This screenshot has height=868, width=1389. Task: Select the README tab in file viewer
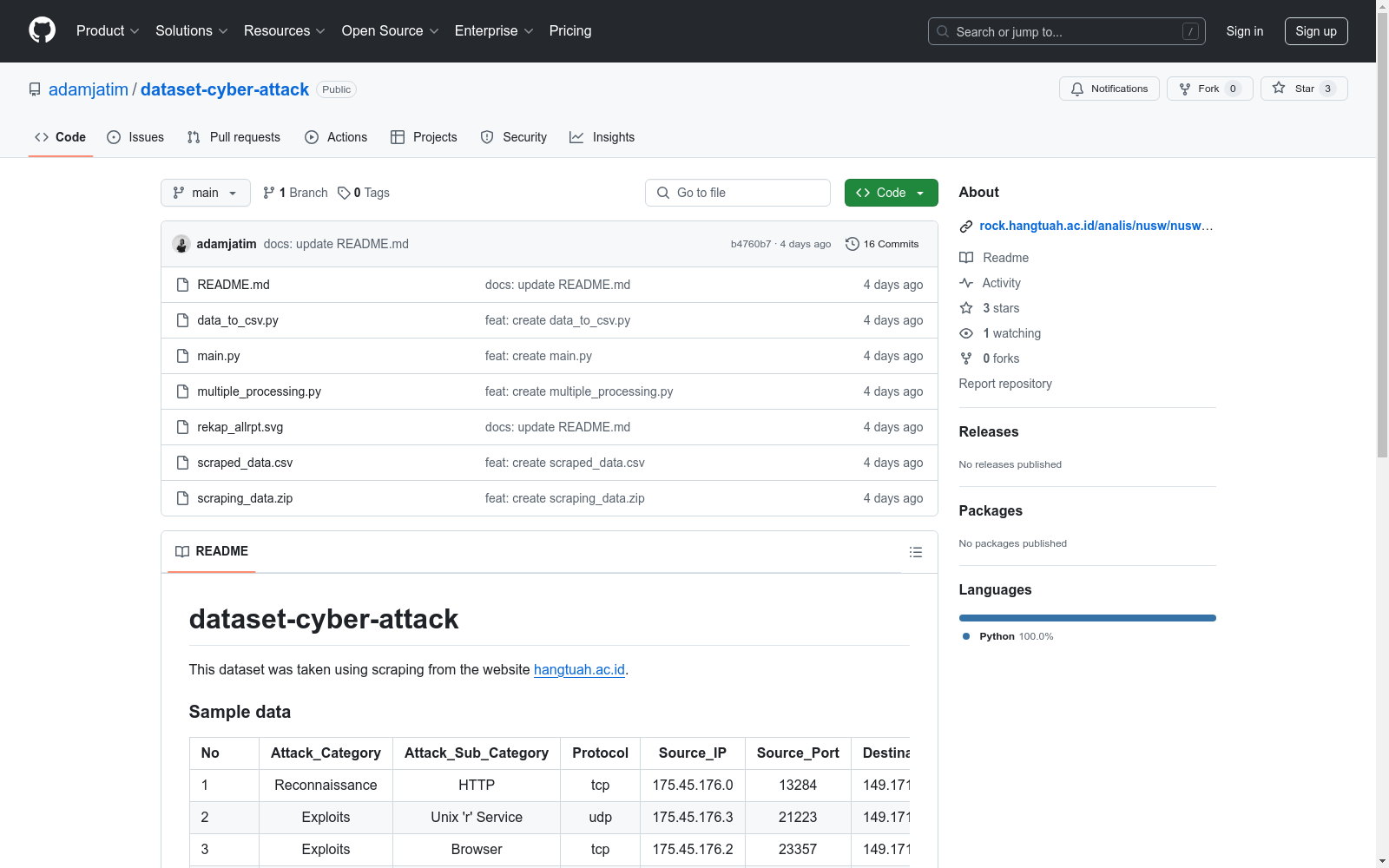click(x=212, y=551)
